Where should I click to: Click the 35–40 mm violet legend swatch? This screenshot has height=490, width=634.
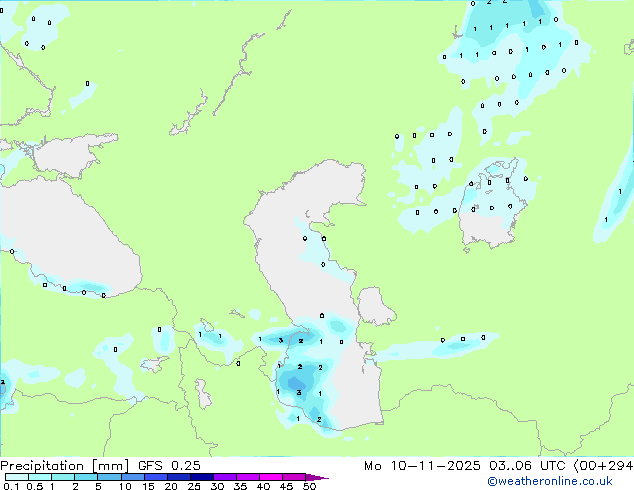click(248, 477)
